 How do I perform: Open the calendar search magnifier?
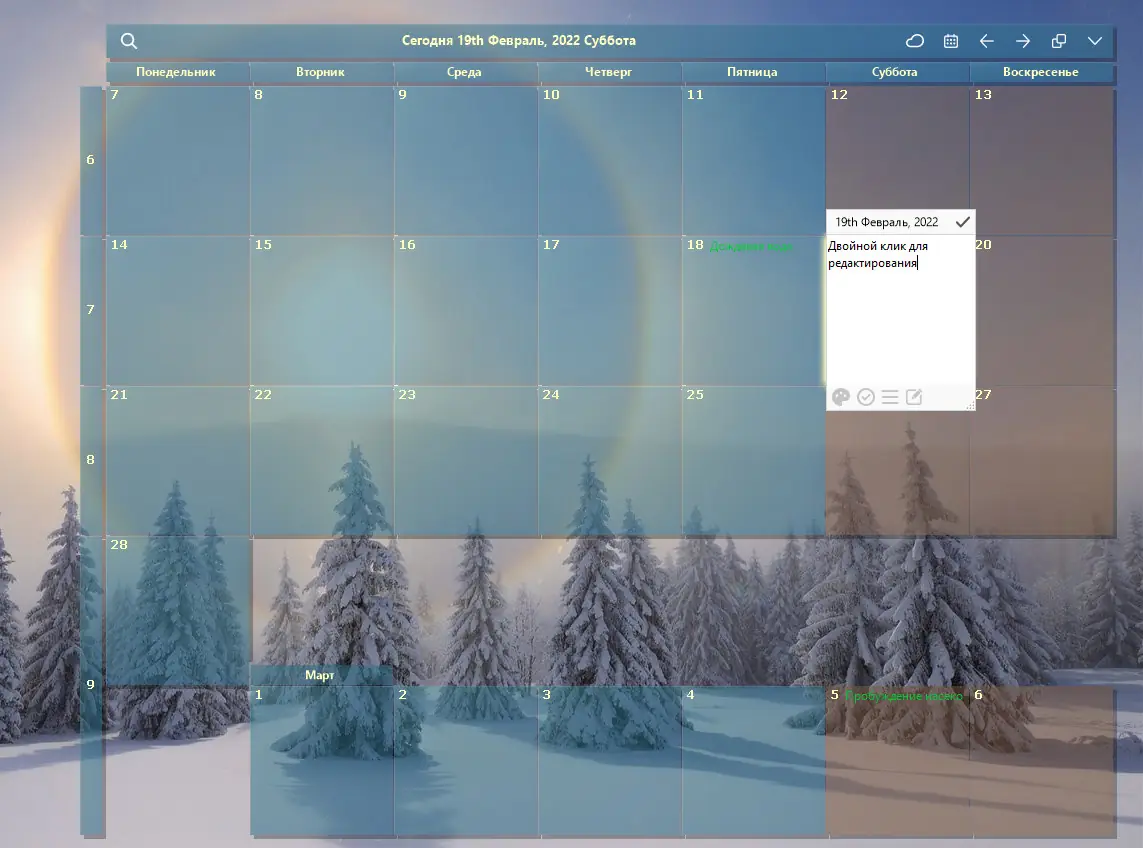(x=129, y=41)
